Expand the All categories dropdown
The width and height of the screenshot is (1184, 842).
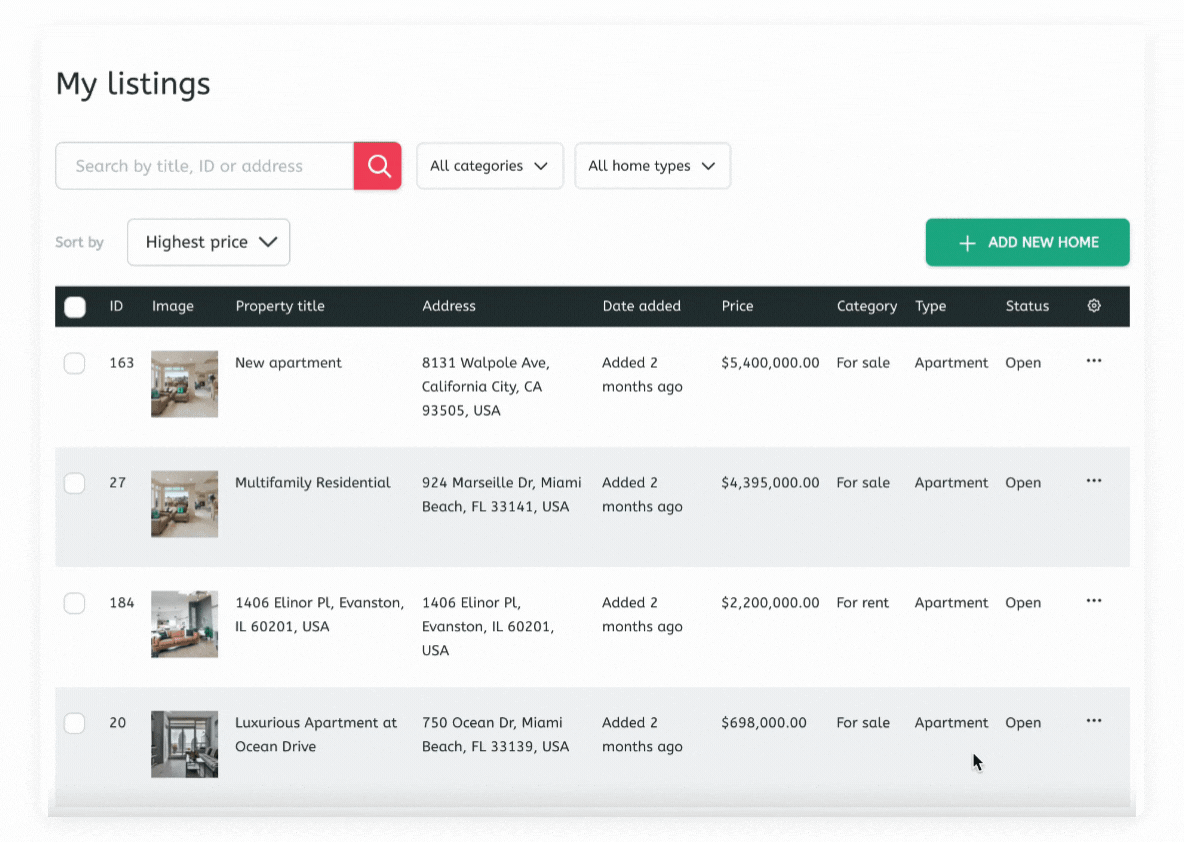pyautogui.click(x=489, y=166)
